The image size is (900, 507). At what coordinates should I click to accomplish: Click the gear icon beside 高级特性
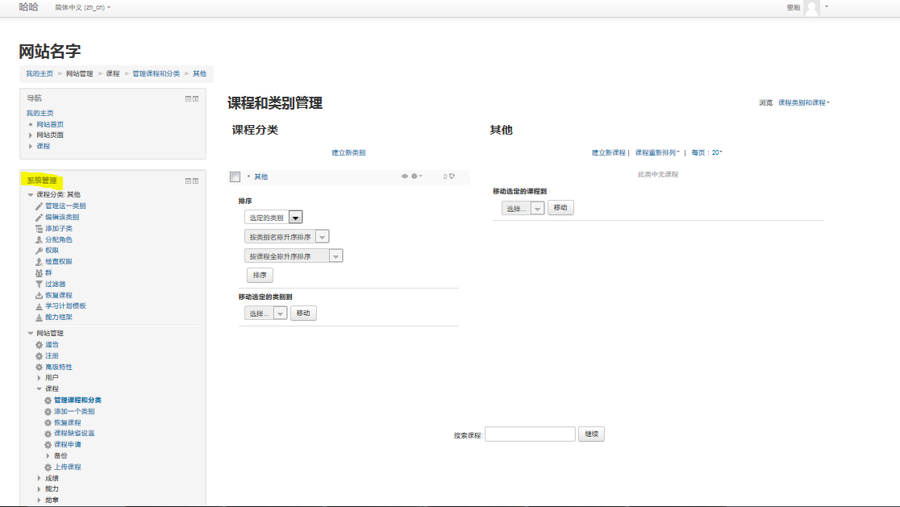coord(39,367)
